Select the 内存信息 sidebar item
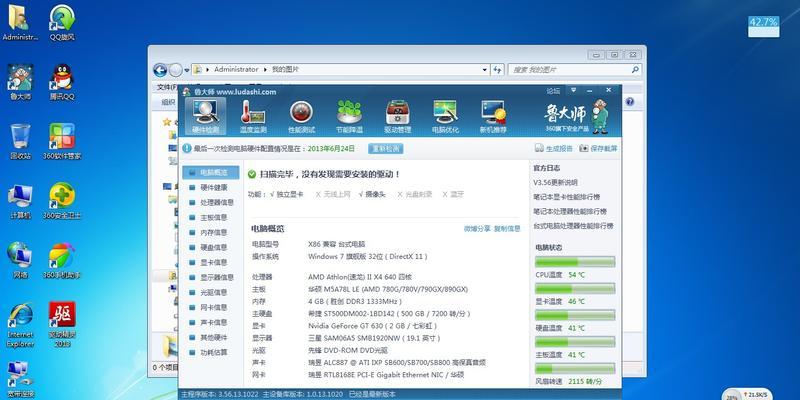Image resolution: width=800 pixels, height=400 pixels. click(211, 232)
